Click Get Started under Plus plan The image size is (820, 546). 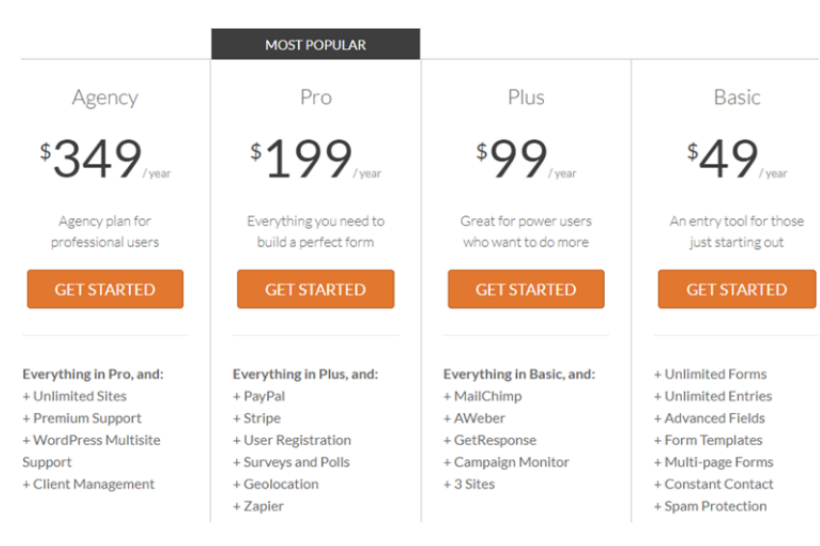click(x=526, y=289)
